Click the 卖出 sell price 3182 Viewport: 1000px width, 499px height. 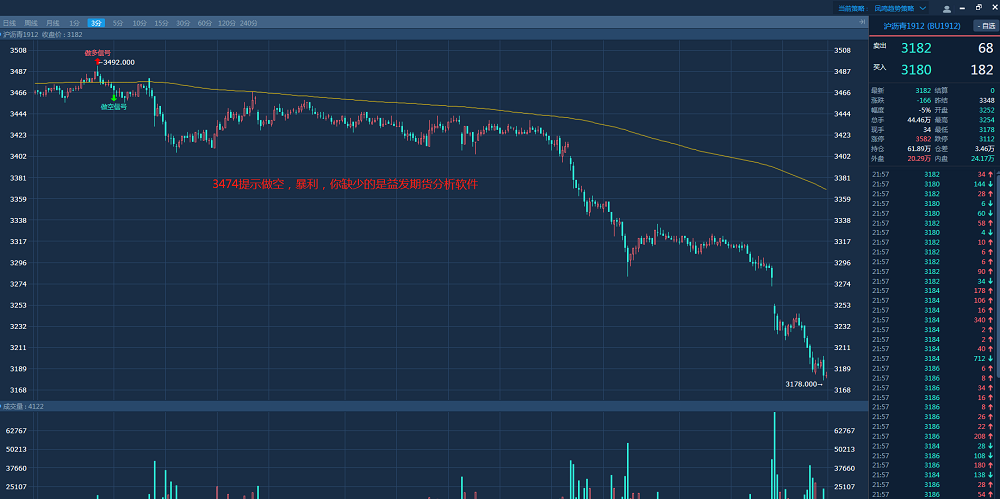point(915,48)
